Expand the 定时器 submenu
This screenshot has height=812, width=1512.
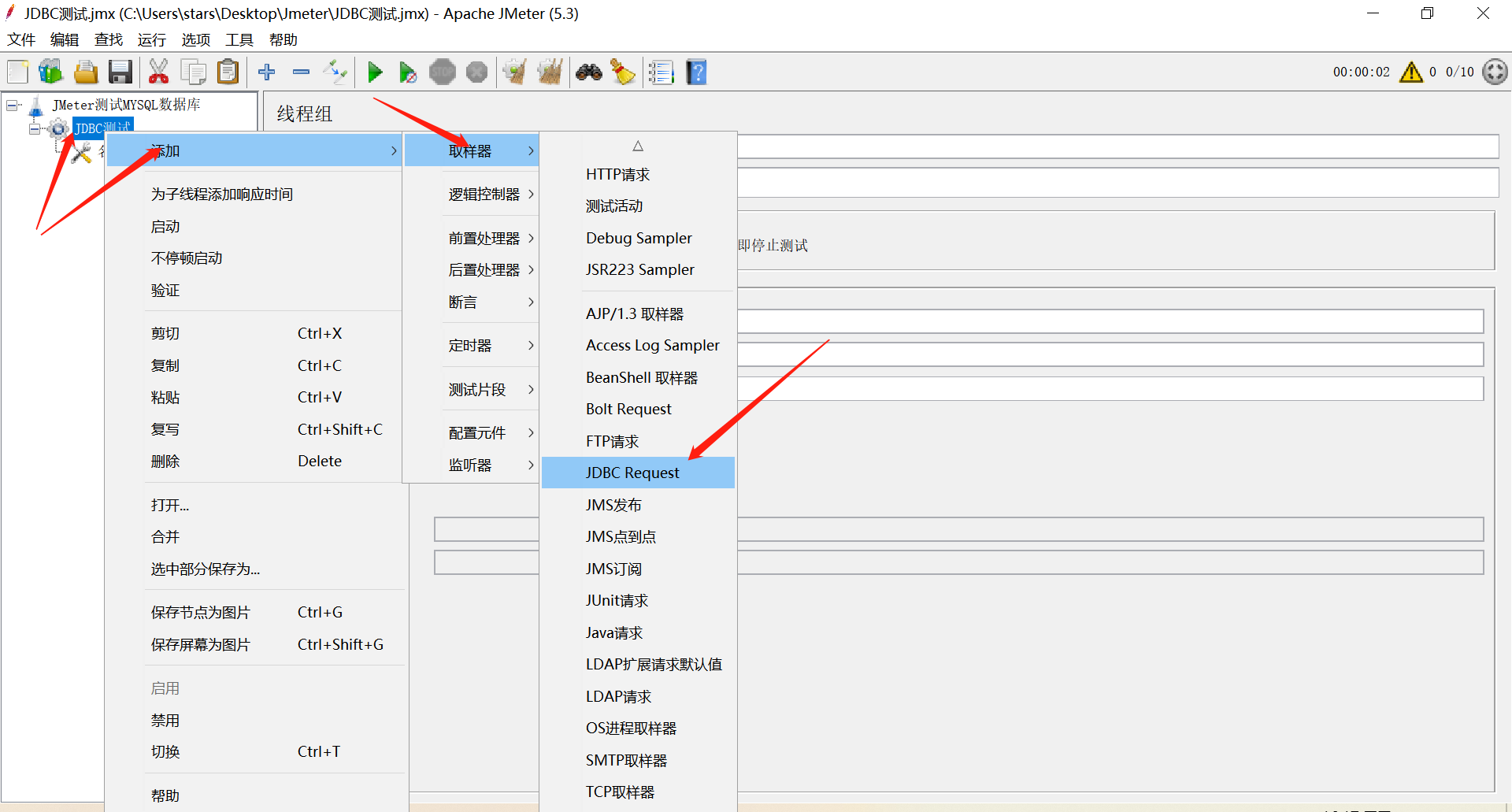[471, 345]
